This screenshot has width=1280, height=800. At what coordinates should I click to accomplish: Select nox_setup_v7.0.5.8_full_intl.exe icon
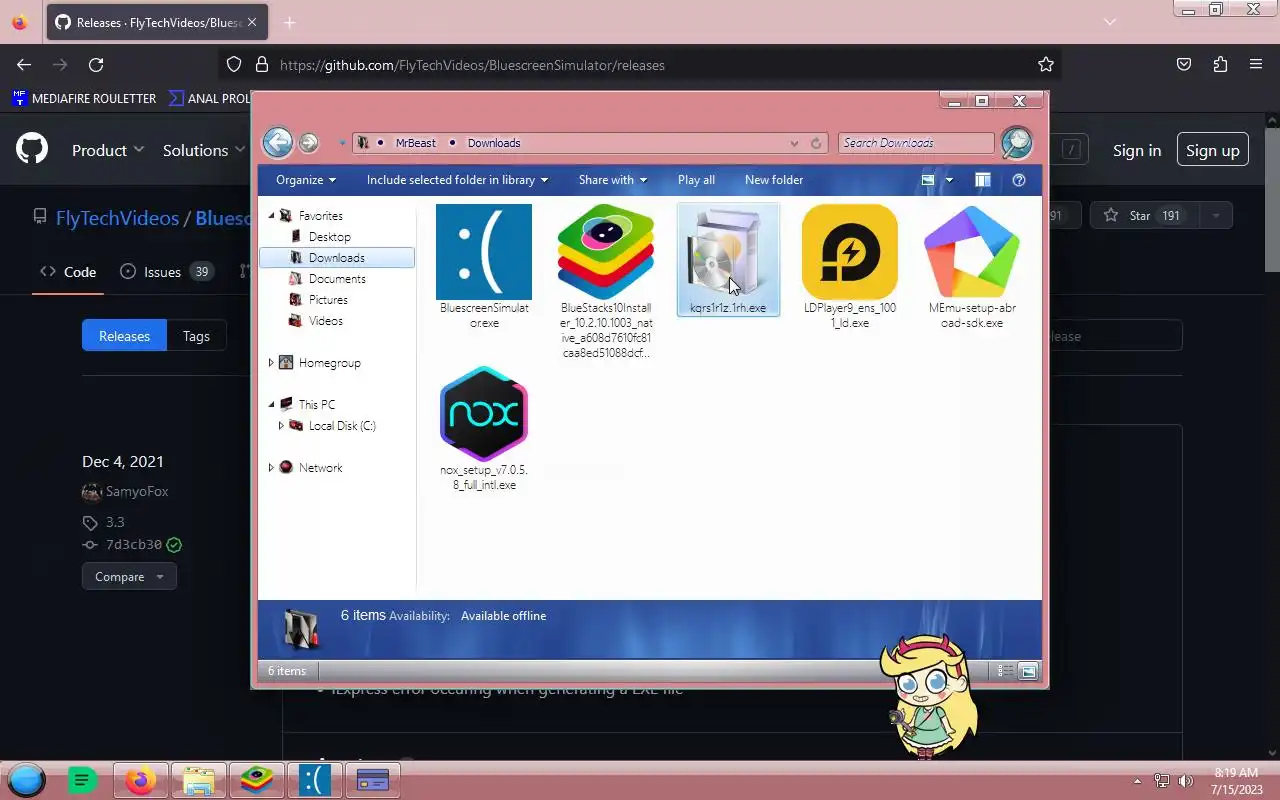point(484,414)
